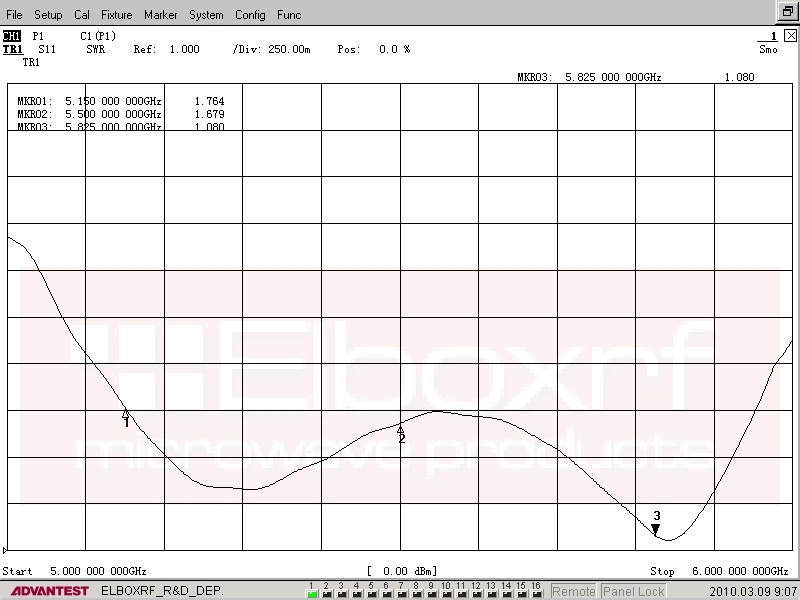This screenshot has width=800, height=600.
Task: Click the restore window icon at top right
Action: pos(788,13)
